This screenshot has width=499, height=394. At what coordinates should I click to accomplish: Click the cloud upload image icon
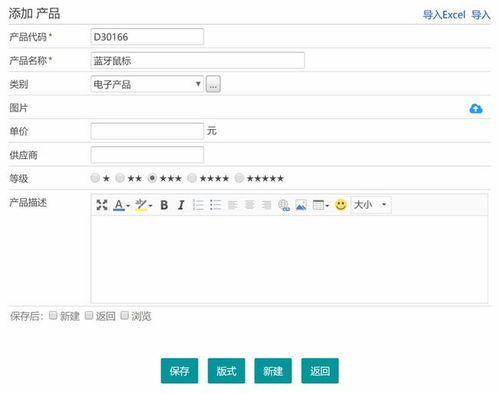point(476,108)
